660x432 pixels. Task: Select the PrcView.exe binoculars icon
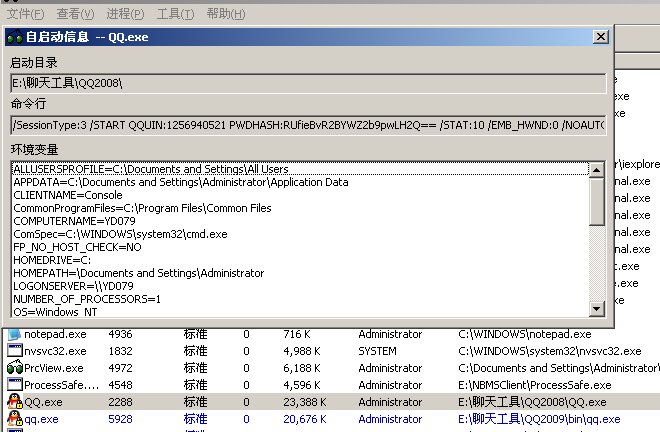[x=14, y=368]
